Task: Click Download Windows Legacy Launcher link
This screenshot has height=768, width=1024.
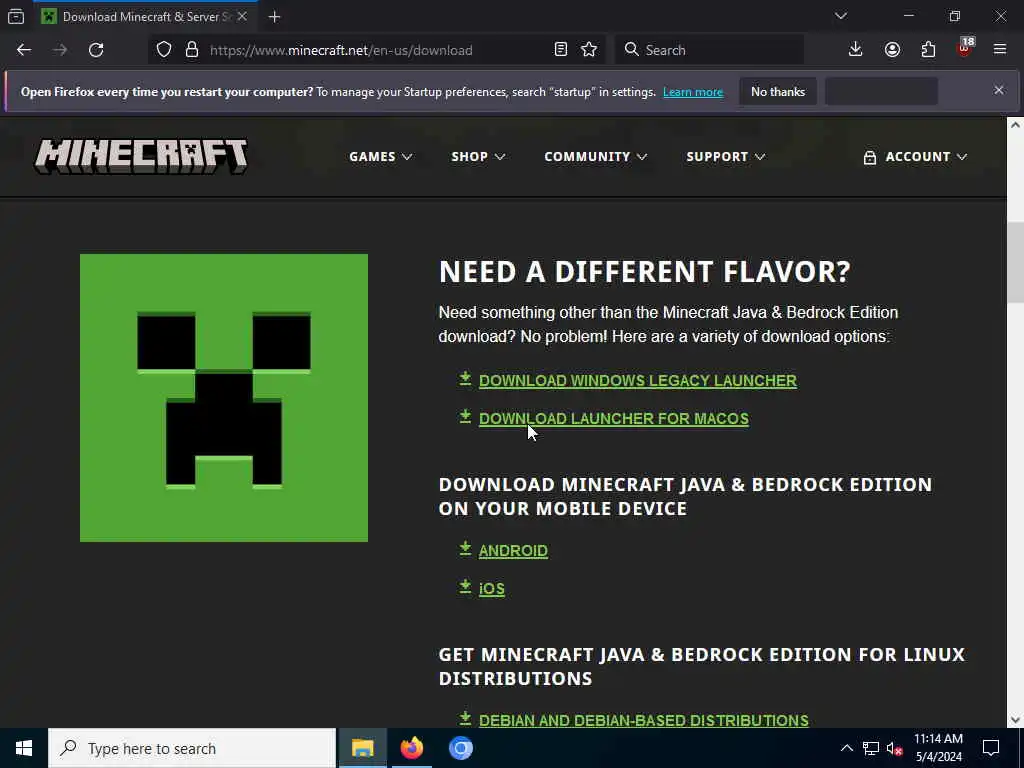Action: 637,381
